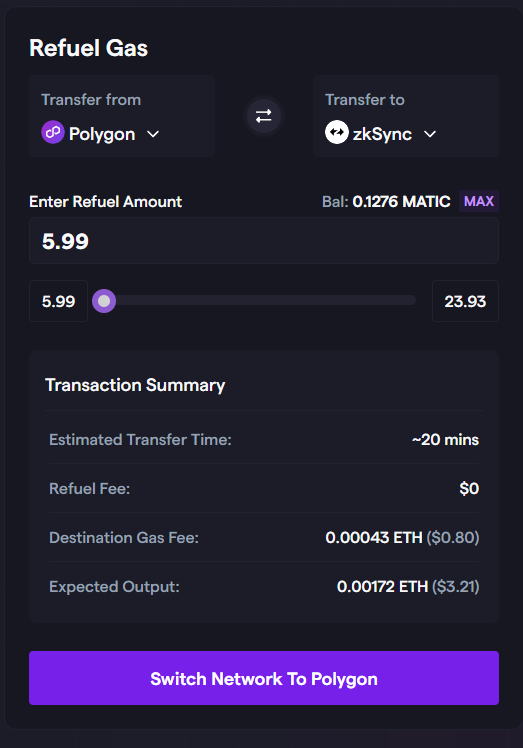Click the purple slider handle
The width and height of the screenshot is (523, 748).
tap(104, 301)
